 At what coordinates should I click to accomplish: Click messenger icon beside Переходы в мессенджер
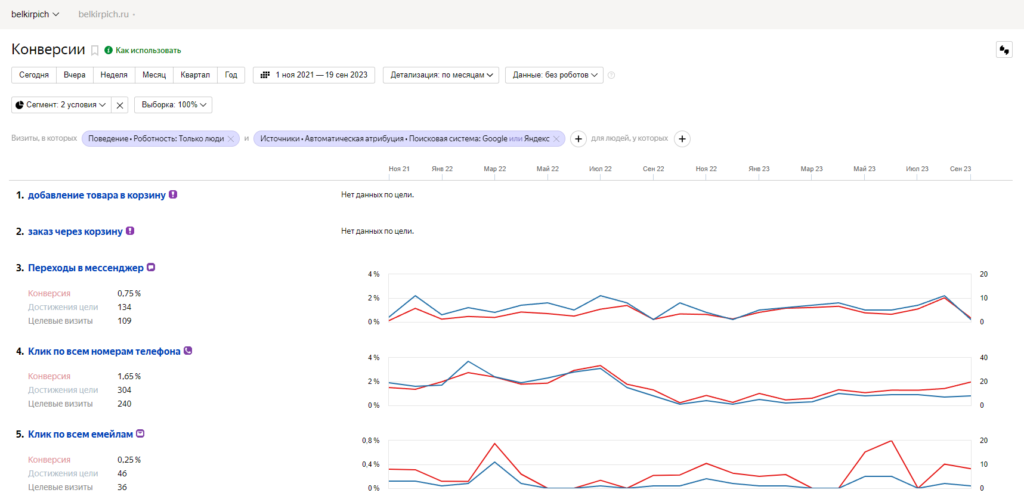click(151, 267)
